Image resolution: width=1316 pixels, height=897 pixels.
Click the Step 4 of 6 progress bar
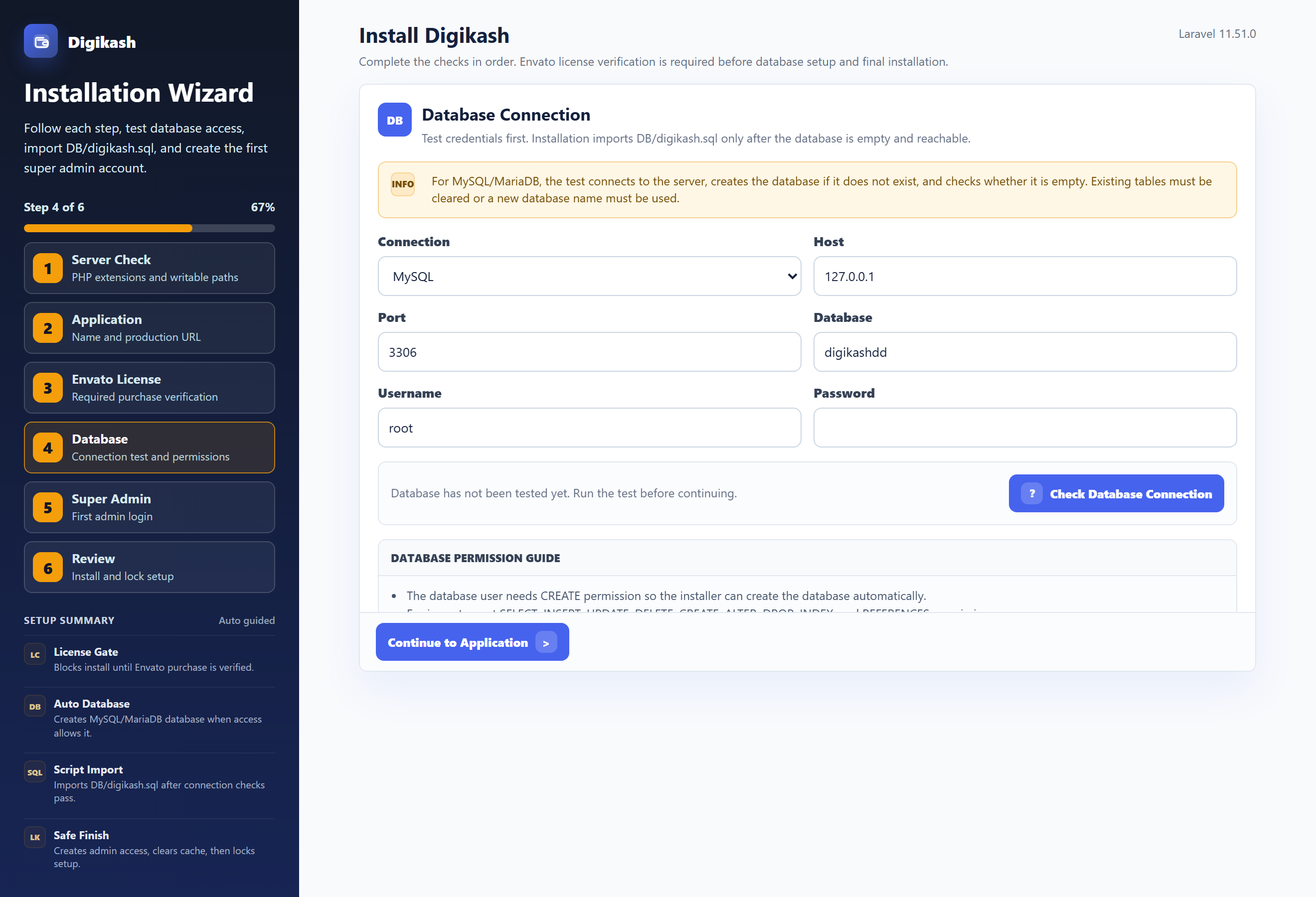[x=150, y=229]
